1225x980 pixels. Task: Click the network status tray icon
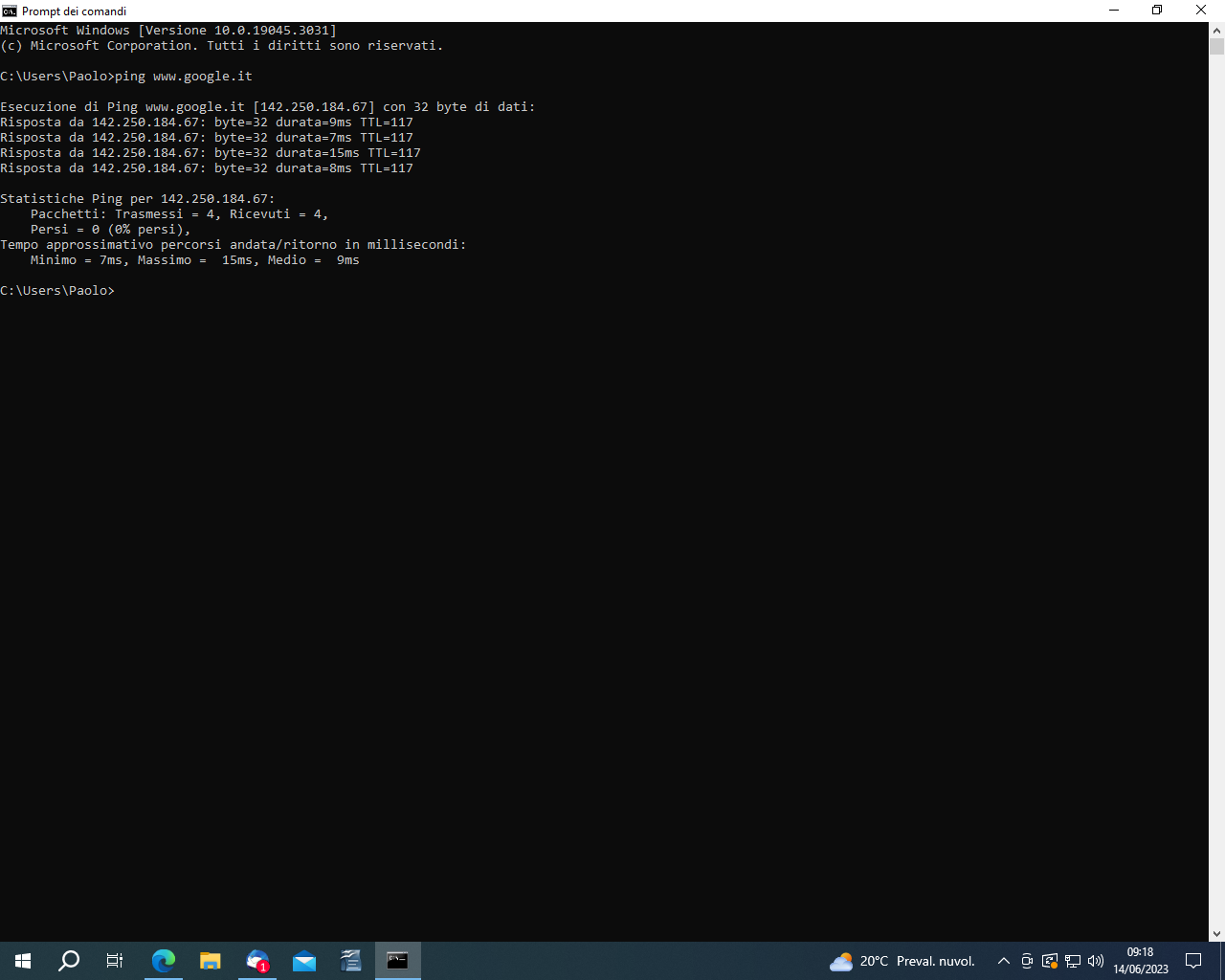(x=1073, y=961)
